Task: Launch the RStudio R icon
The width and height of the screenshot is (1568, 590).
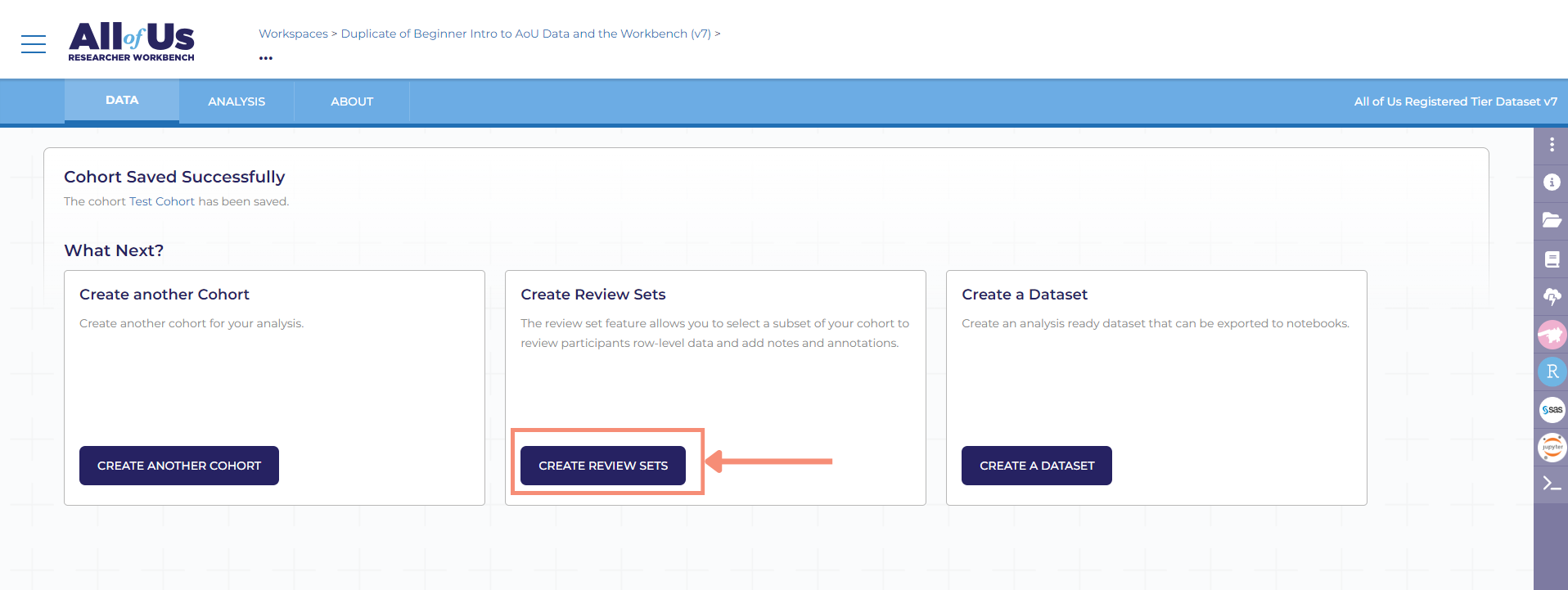Action: (1552, 372)
